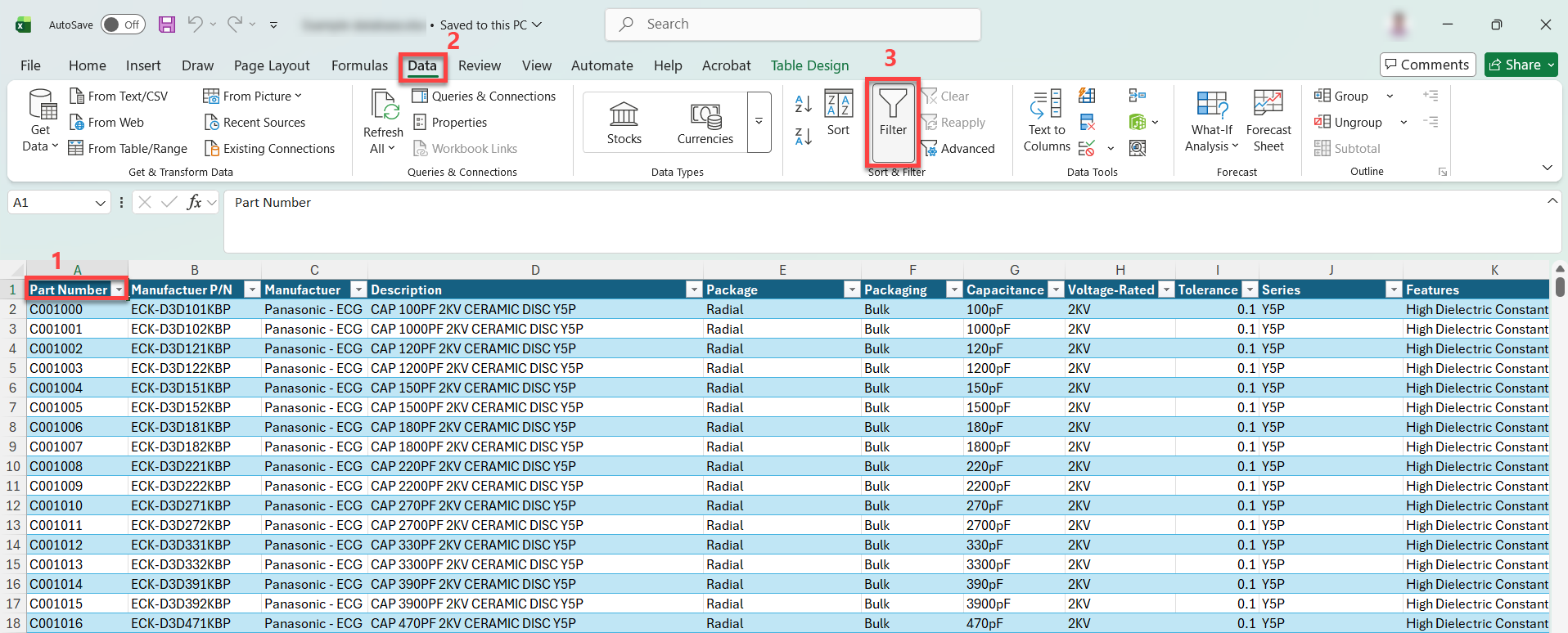Toggle AutoSave switch
This screenshot has width=1568, height=633.
coord(123,25)
